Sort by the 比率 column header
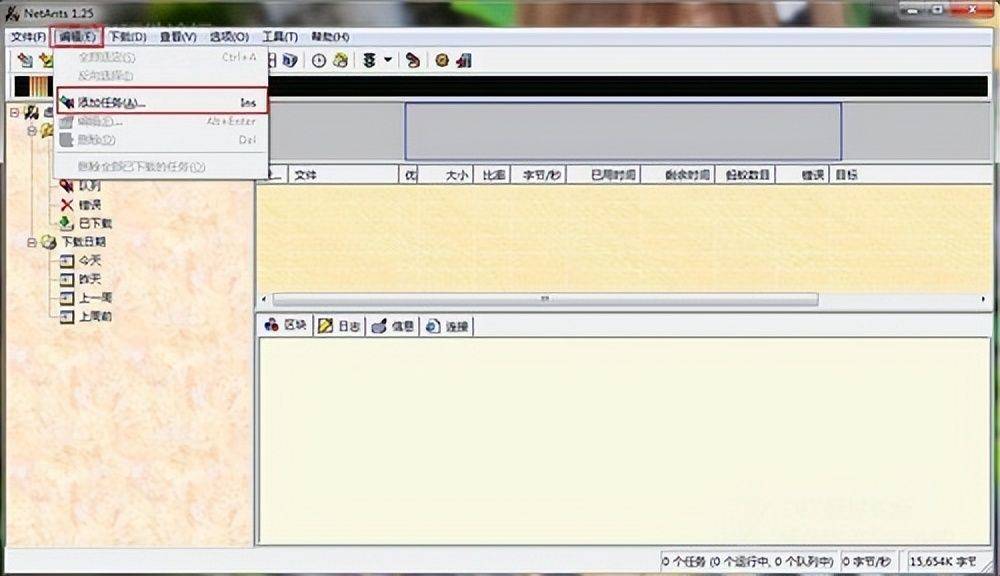The image size is (1000, 576). coord(492,175)
